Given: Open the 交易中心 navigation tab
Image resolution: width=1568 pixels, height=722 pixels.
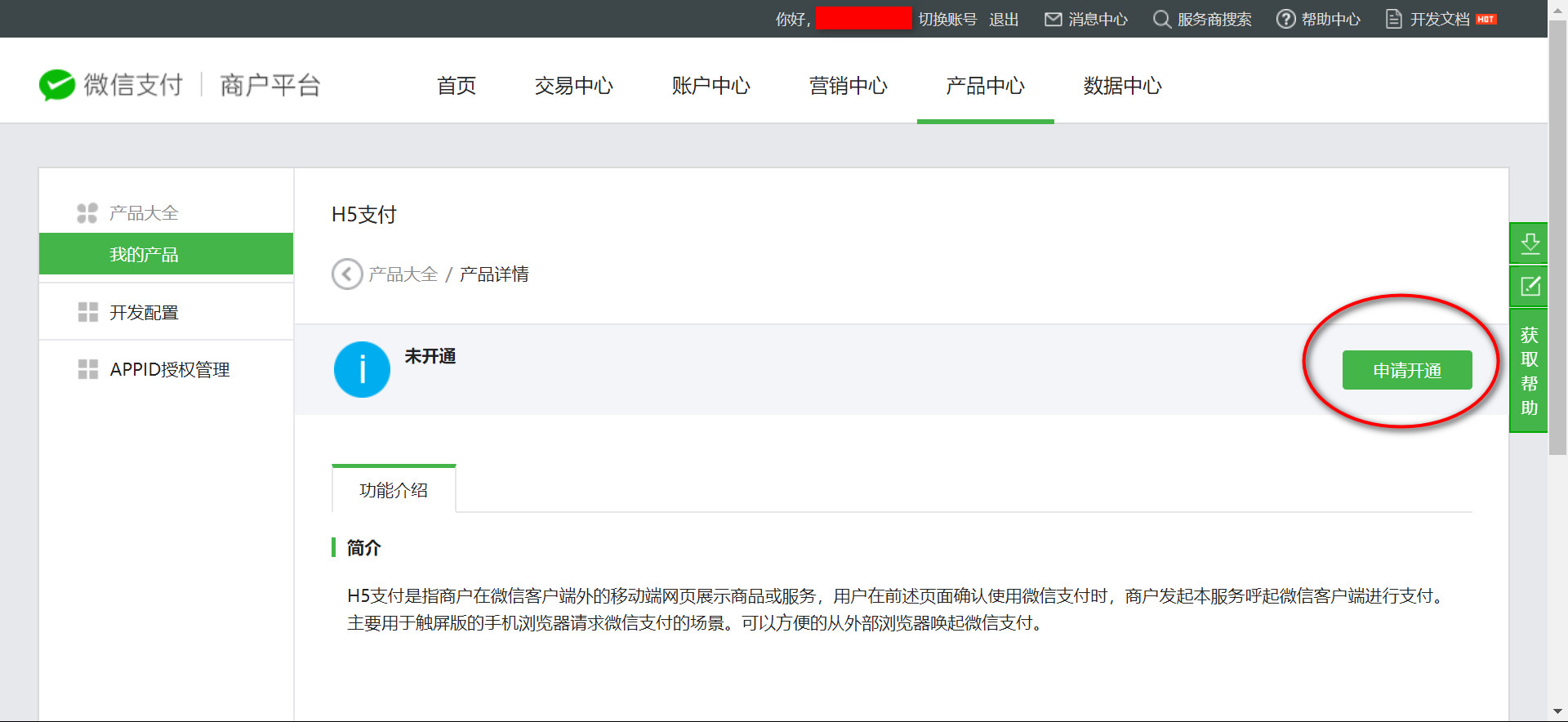Looking at the screenshot, I should (574, 85).
